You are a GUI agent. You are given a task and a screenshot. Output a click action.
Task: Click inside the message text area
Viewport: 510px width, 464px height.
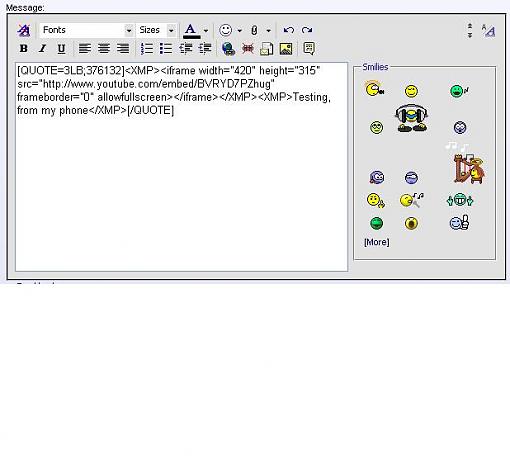182,167
